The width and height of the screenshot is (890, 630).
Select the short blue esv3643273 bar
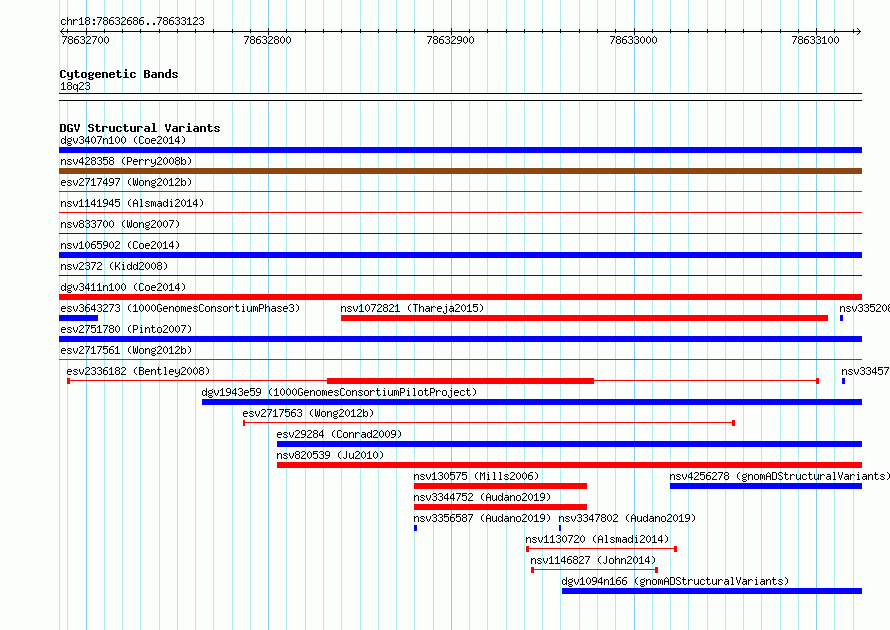click(x=78, y=318)
